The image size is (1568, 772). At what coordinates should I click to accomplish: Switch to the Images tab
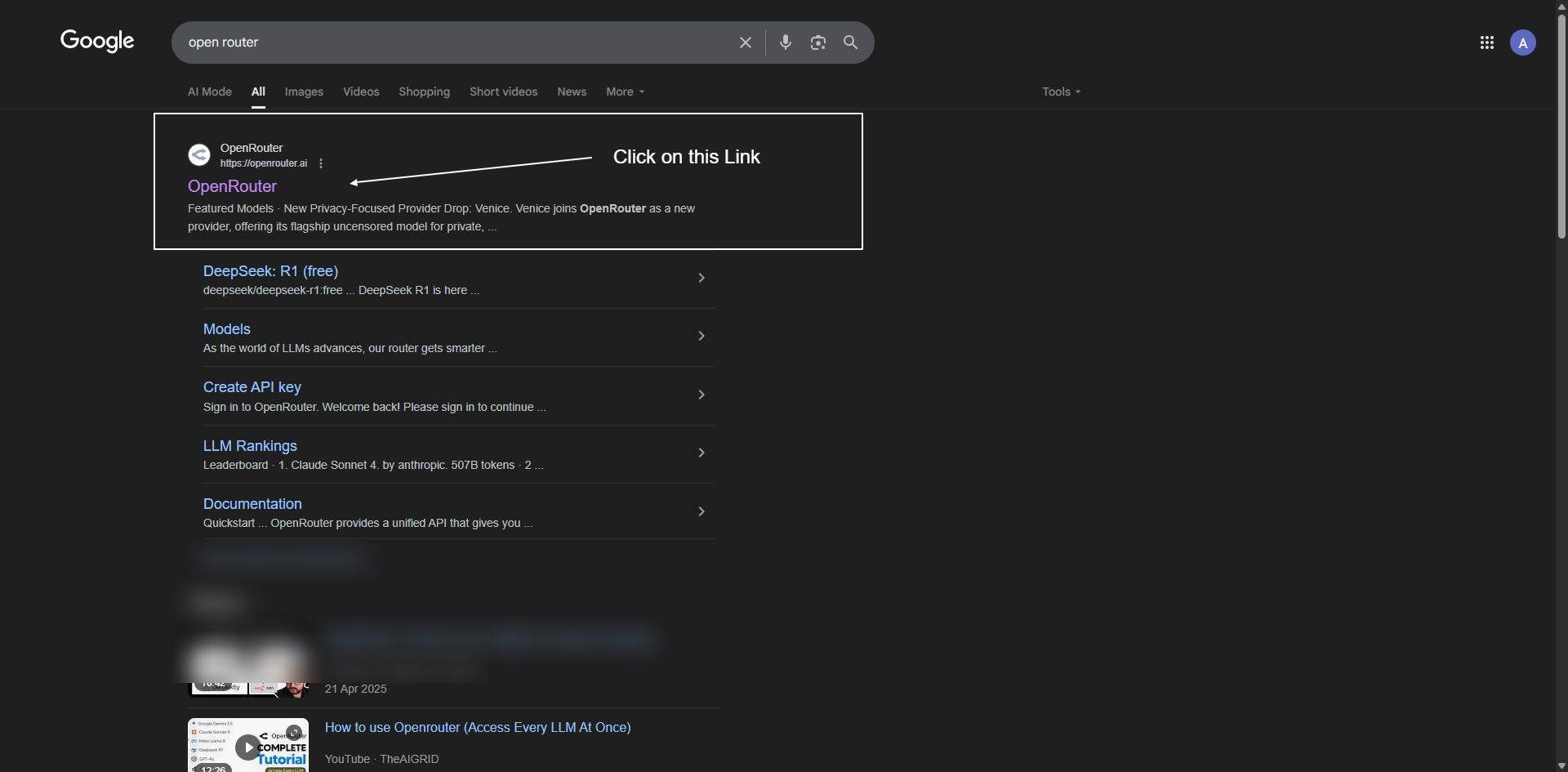pyautogui.click(x=304, y=91)
